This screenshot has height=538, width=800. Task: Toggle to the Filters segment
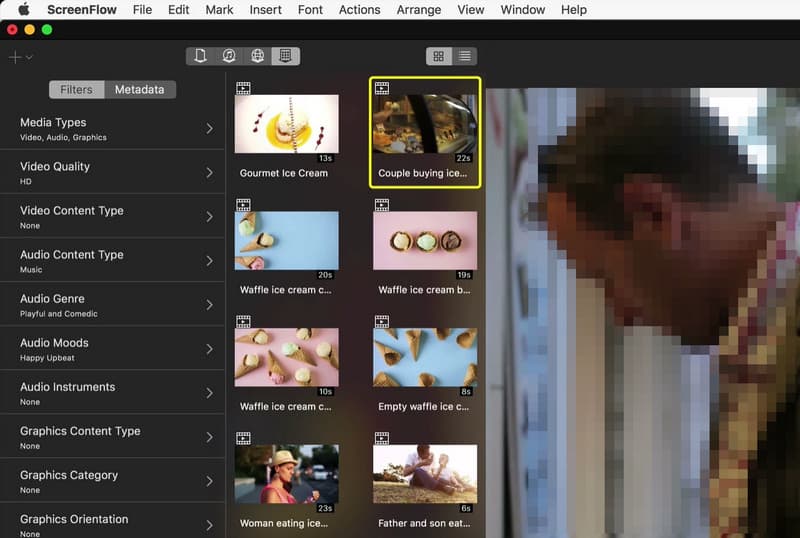click(x=76, y=89)
